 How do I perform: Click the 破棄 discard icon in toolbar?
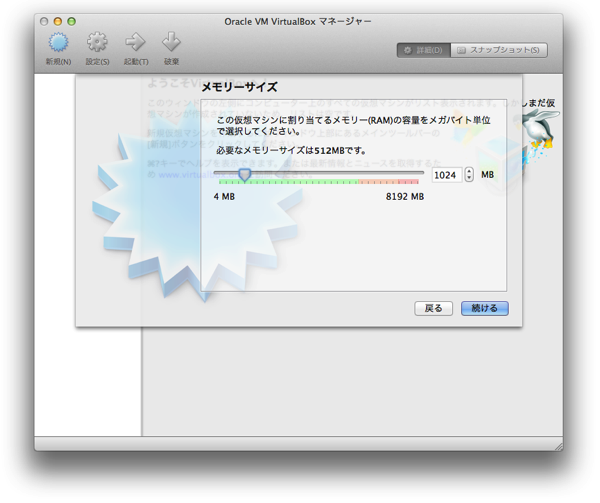(171, 43)
